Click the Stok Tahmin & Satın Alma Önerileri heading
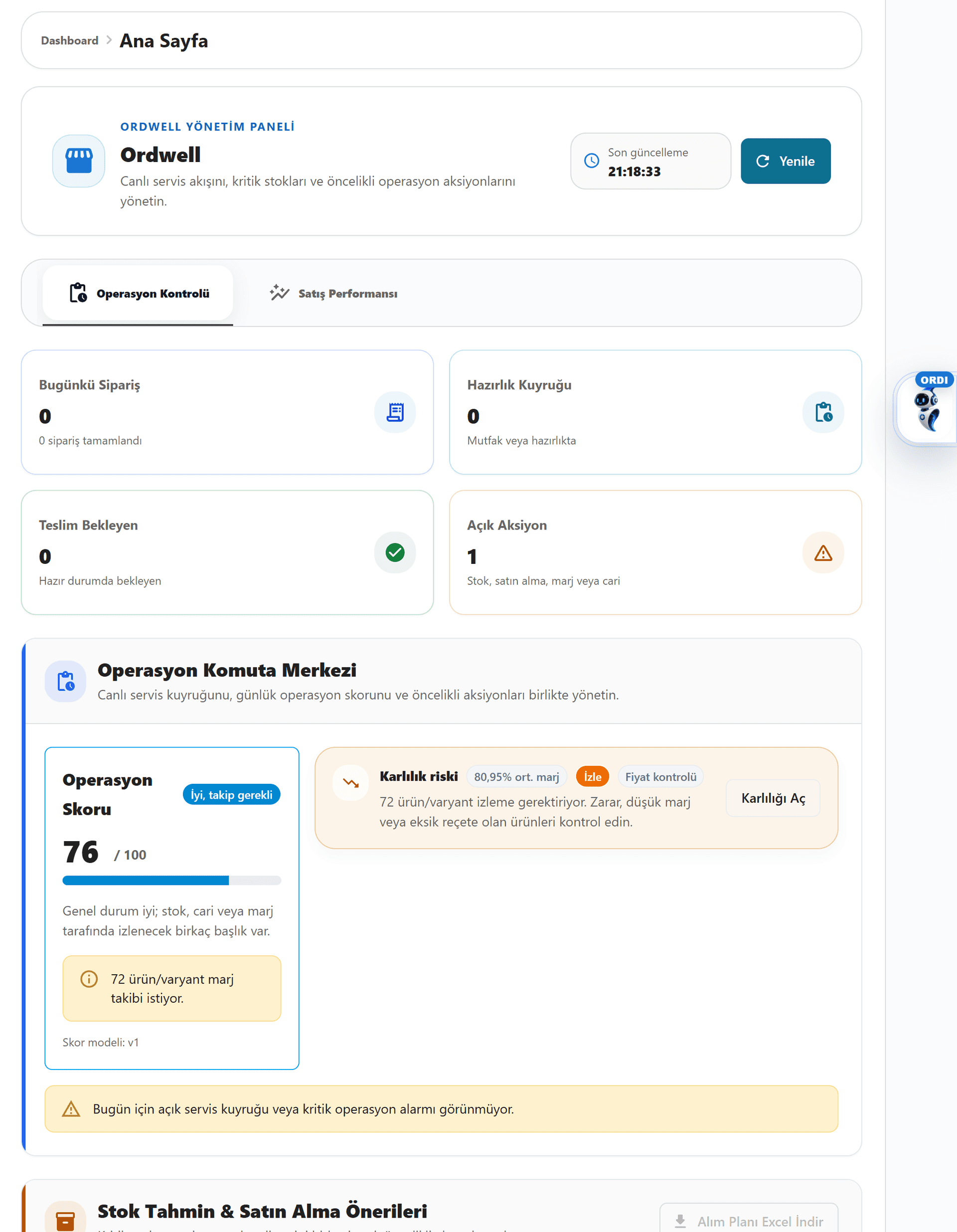Screen dimensions: 957x1232 262,1211
